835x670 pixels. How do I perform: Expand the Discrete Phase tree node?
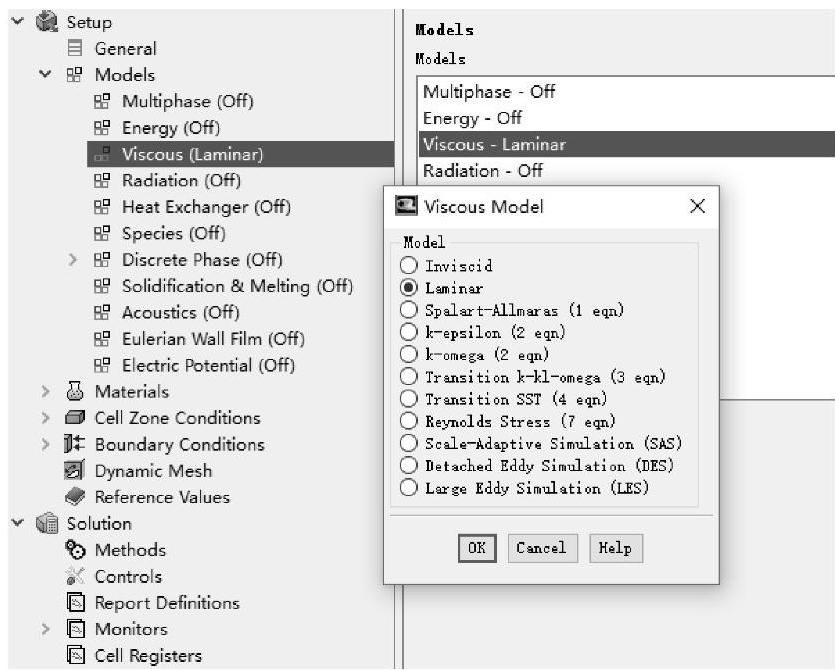73,260
